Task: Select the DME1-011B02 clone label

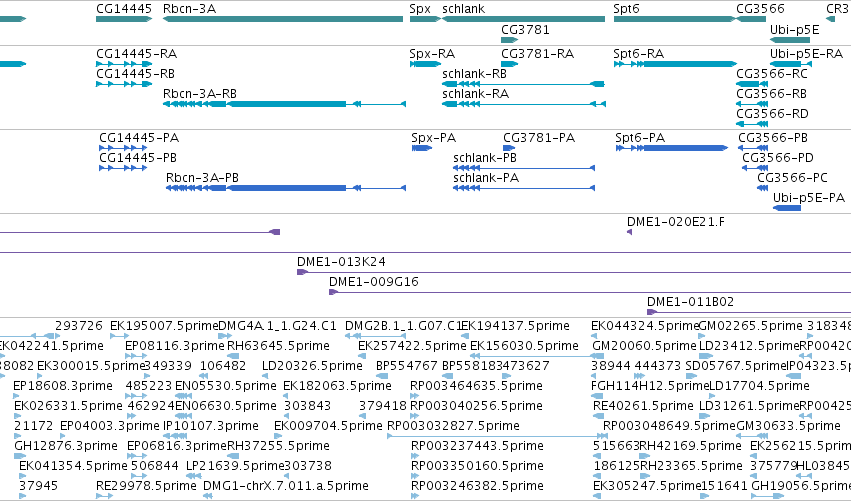Action: coord(690,302)
